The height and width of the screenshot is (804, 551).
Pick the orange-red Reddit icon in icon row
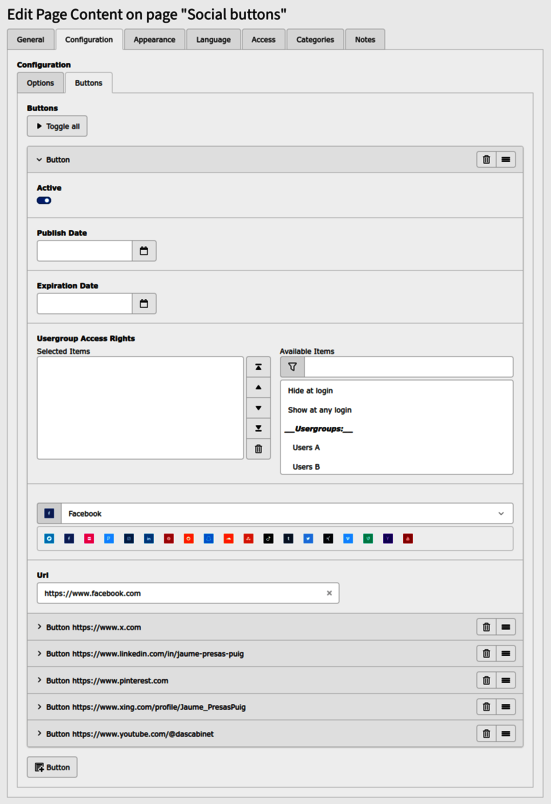coord(189,538)
